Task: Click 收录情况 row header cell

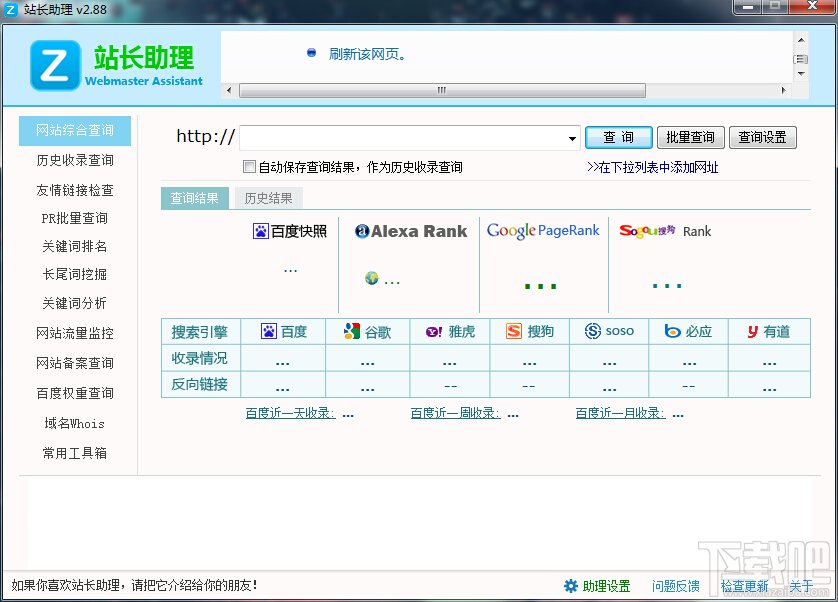Action: pyautogui.click(x=201, y=358)
